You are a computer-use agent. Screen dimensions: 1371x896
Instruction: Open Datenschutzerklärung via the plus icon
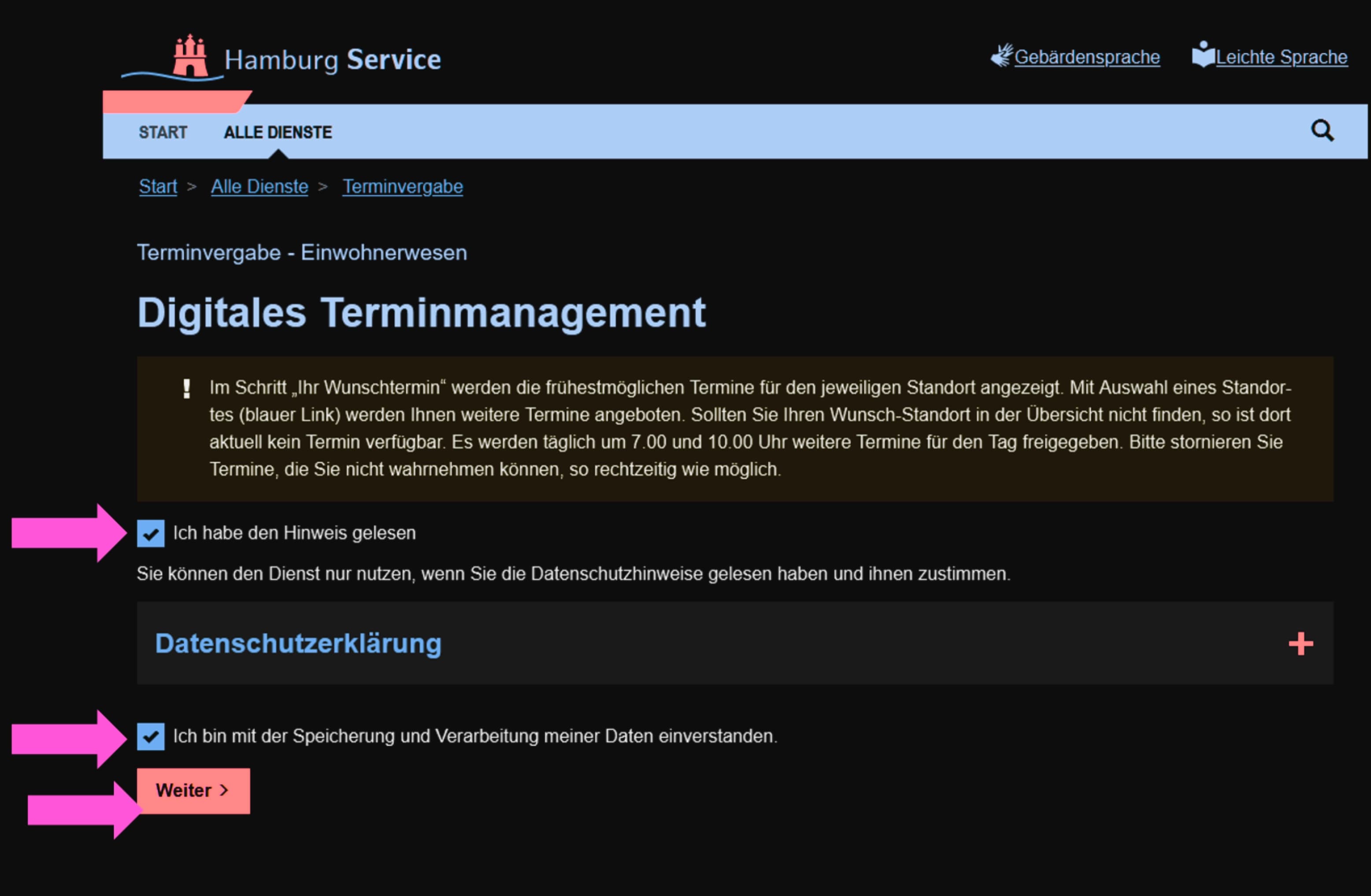(1300, 644)
